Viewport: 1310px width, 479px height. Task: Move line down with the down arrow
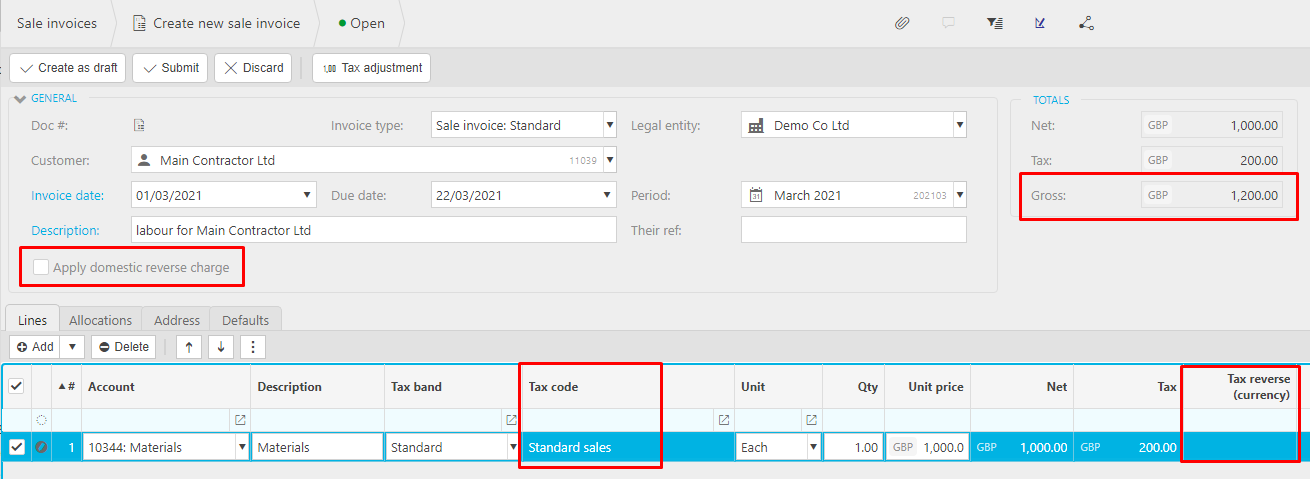[x=220, y=347]
